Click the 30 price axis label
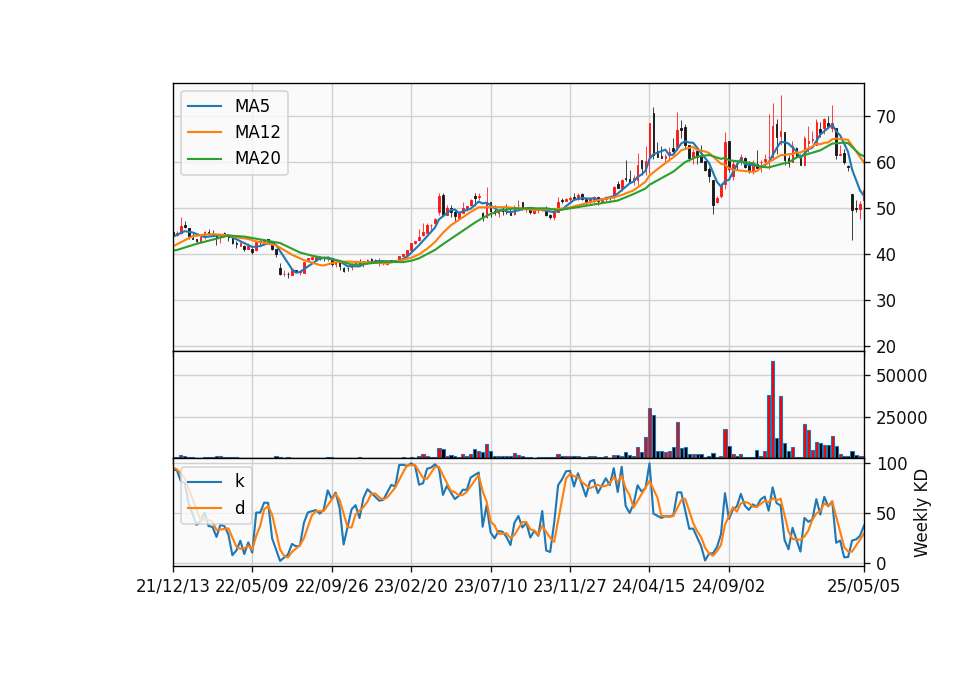 pos(885,301)
